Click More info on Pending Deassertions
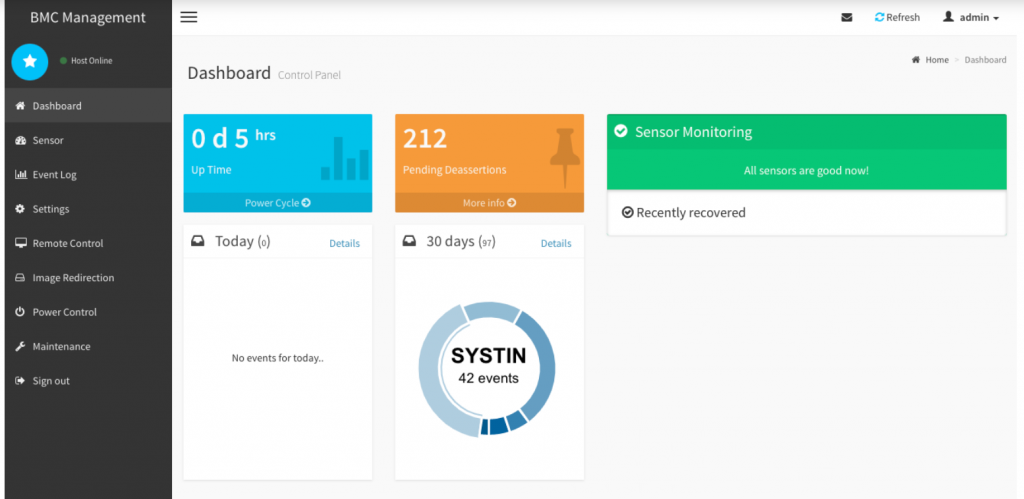Screen dimensions: 1024x499 point(489,203)
